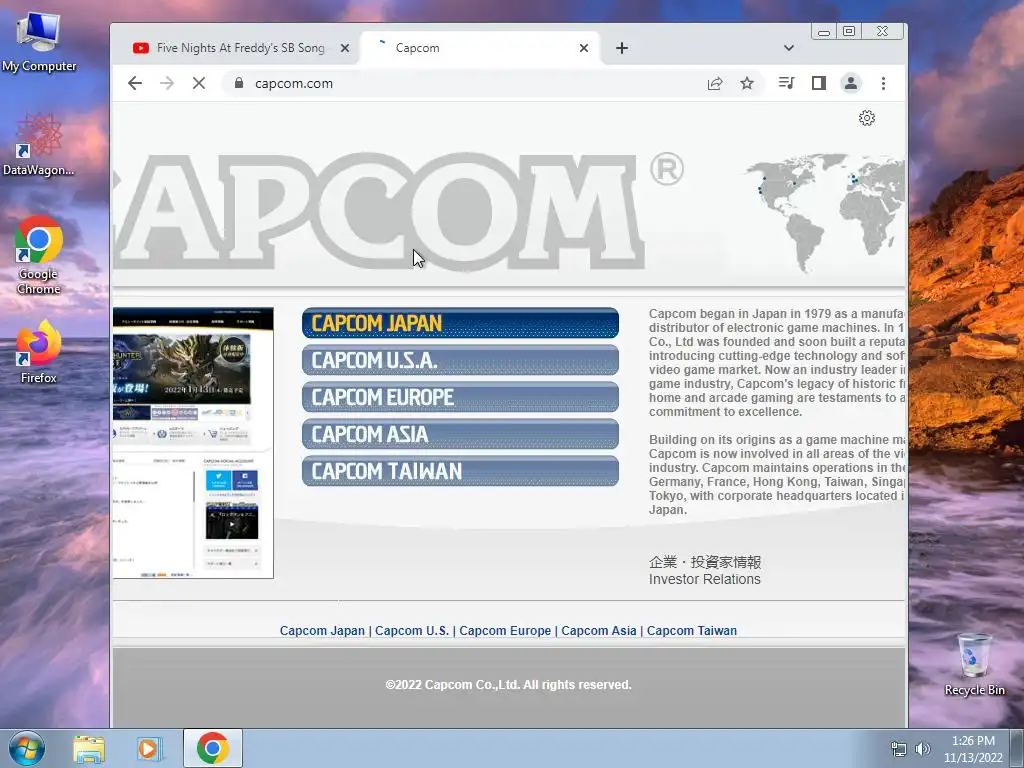The image size is (1024, 768).
Task: Go back using the browser back arrow
Action: click(135, 83)
